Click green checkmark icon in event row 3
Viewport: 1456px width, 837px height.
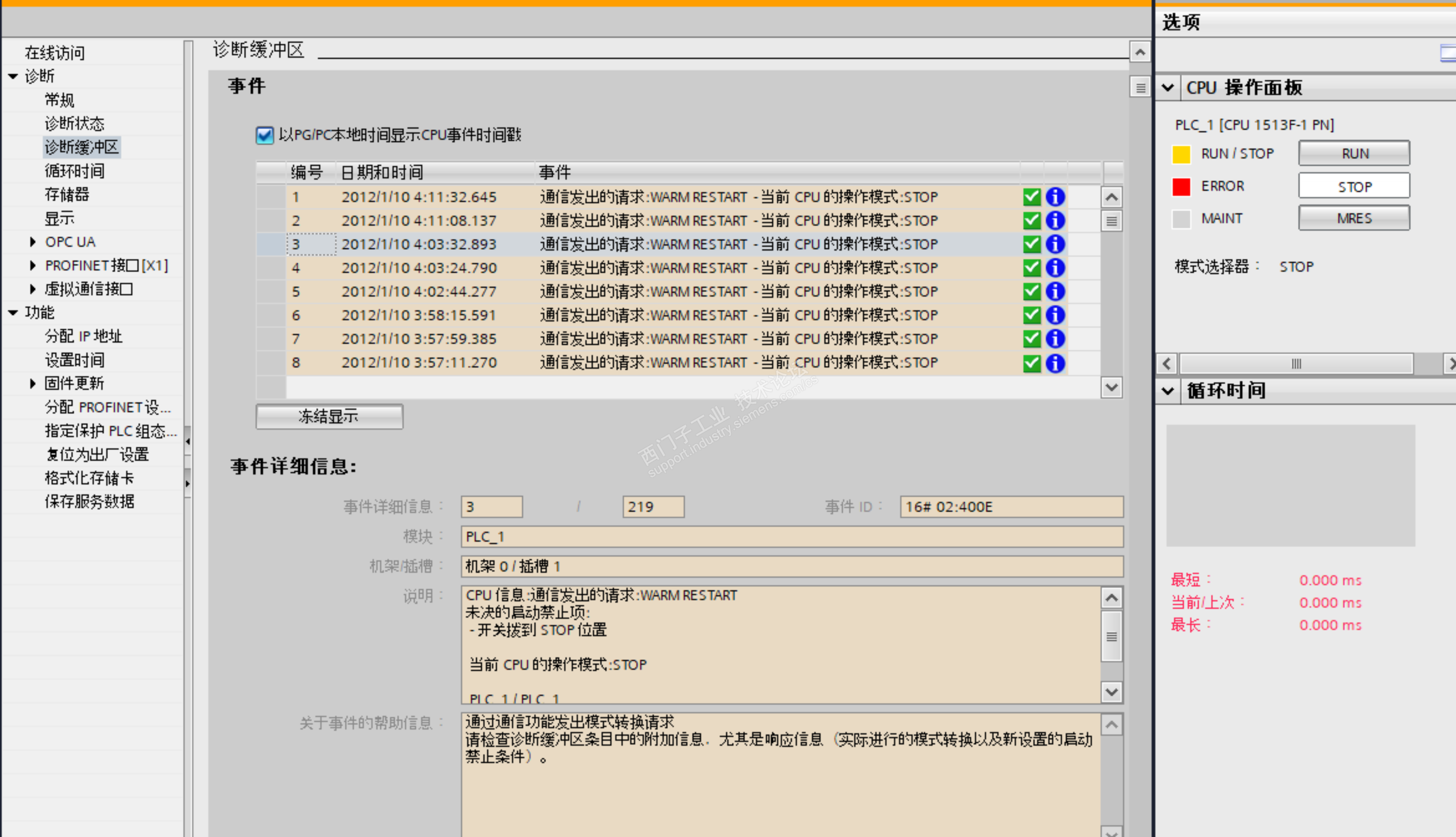click(x=1031, y=244)
